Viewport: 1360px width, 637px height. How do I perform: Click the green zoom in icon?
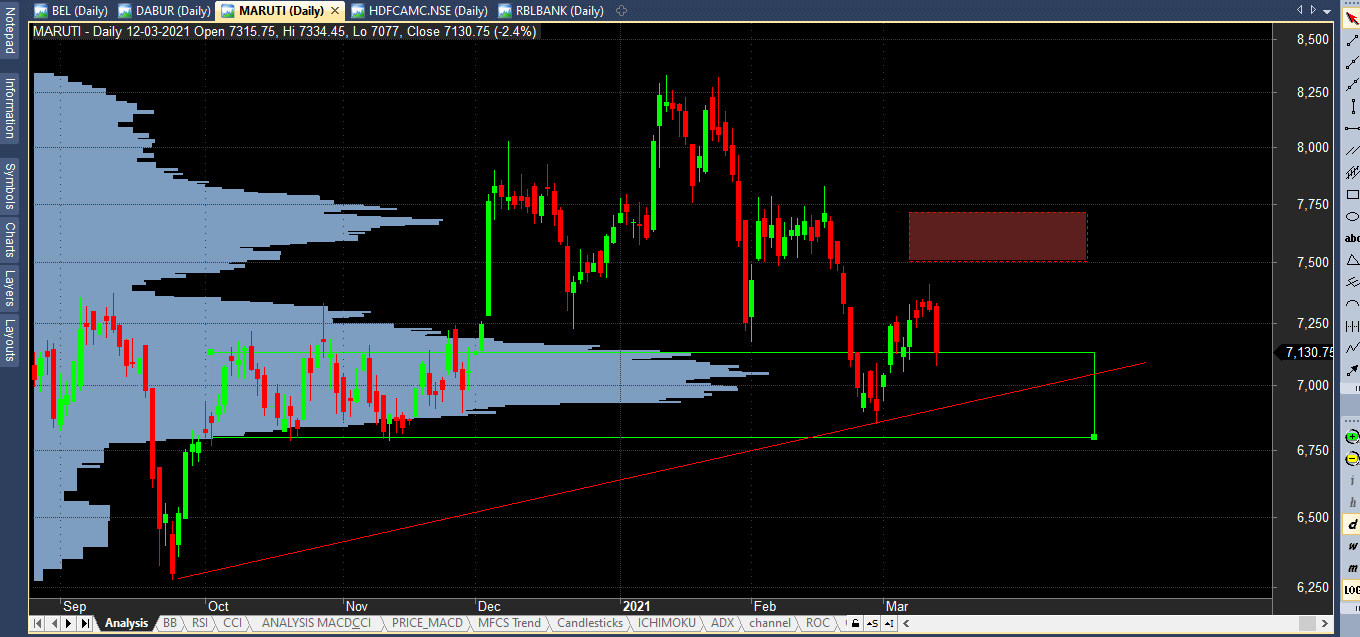coord(1352,436)
